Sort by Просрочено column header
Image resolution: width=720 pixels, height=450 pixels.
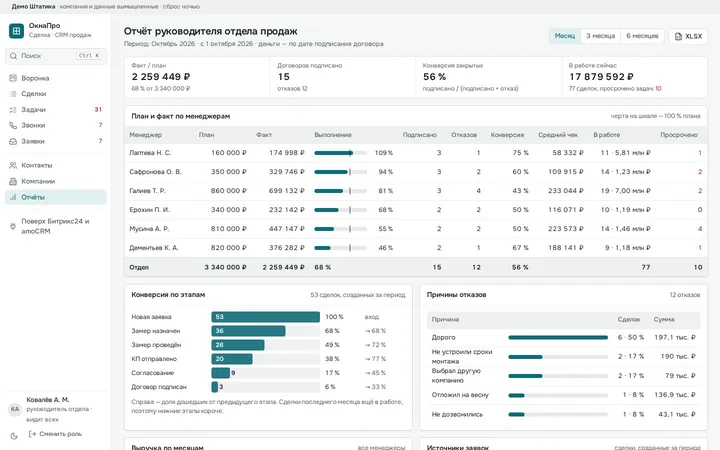point(679,135)
